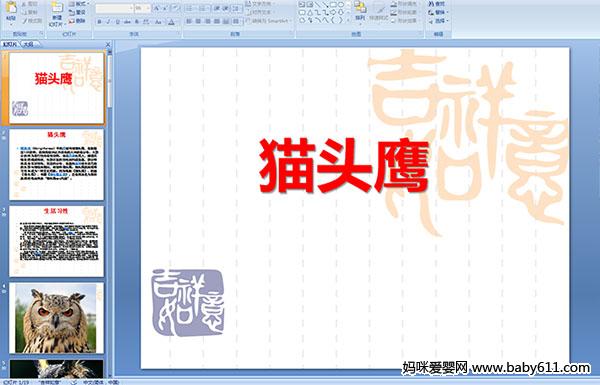The image size is (600, 385).
Task: Click the New Slide icon
Action: click(57, 8)
